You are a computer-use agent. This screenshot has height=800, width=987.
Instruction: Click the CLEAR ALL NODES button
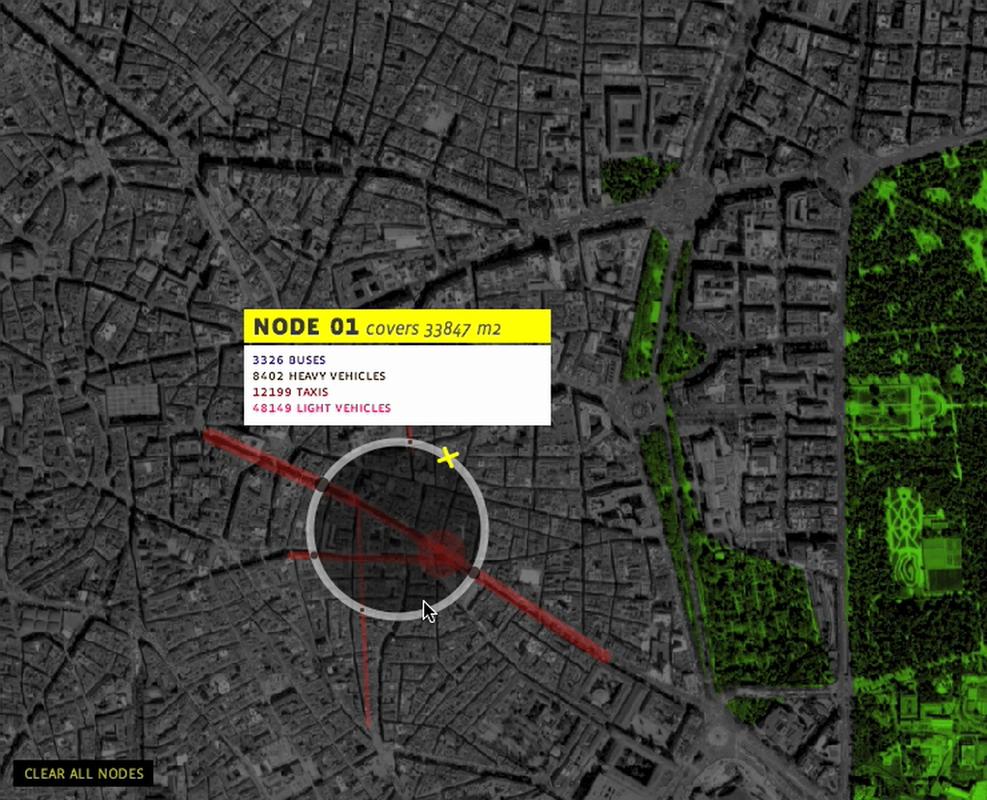84,774
